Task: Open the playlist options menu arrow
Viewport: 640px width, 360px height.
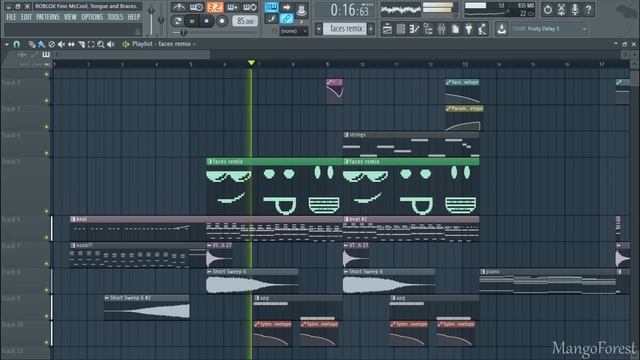Action: coord(7,44)
